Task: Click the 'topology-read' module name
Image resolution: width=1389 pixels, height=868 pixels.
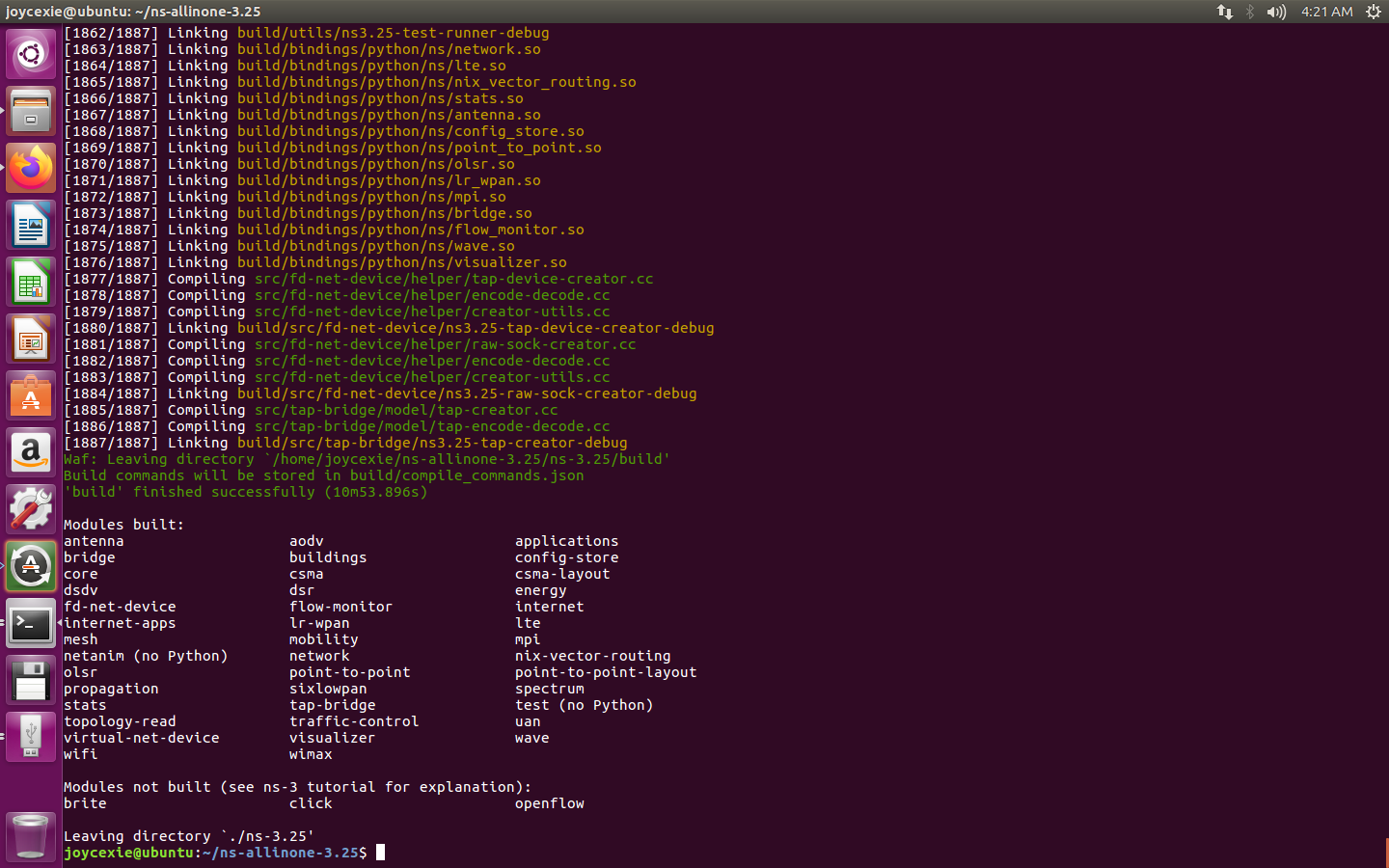Action: click(120, 721)
